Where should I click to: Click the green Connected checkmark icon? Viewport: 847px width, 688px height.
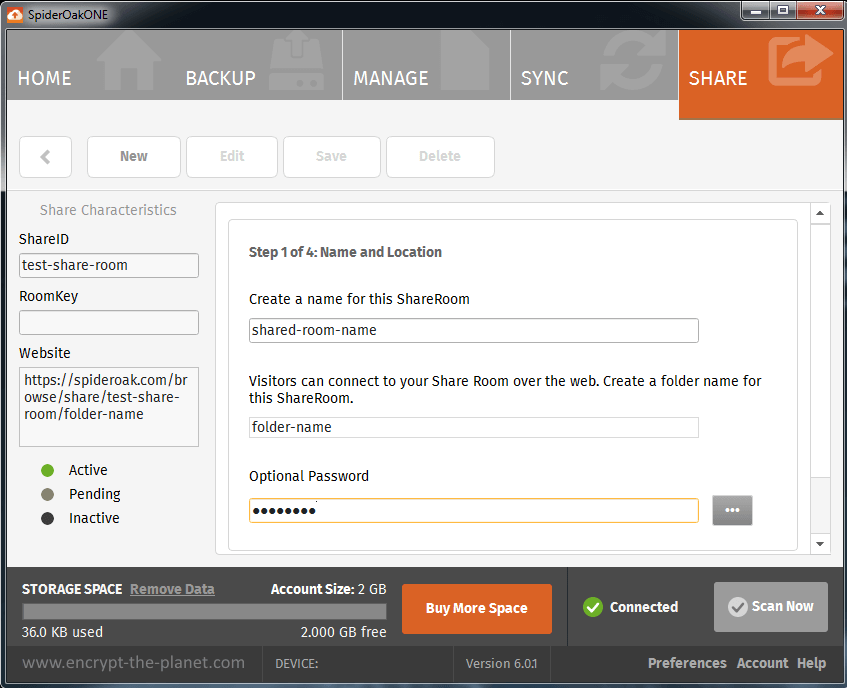[x=593, y=607]
